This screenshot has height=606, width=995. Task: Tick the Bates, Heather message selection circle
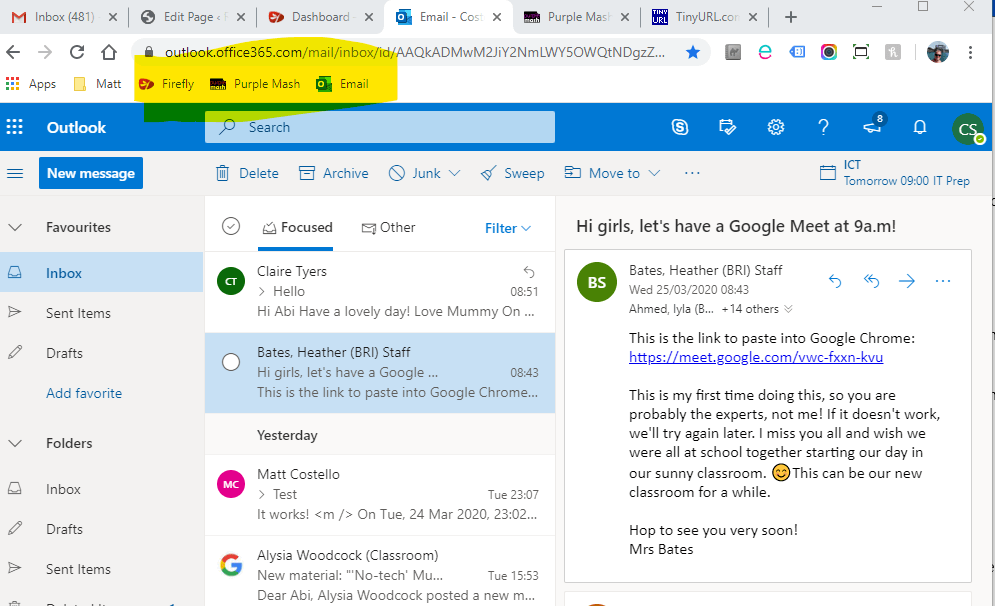coord(231,362)
